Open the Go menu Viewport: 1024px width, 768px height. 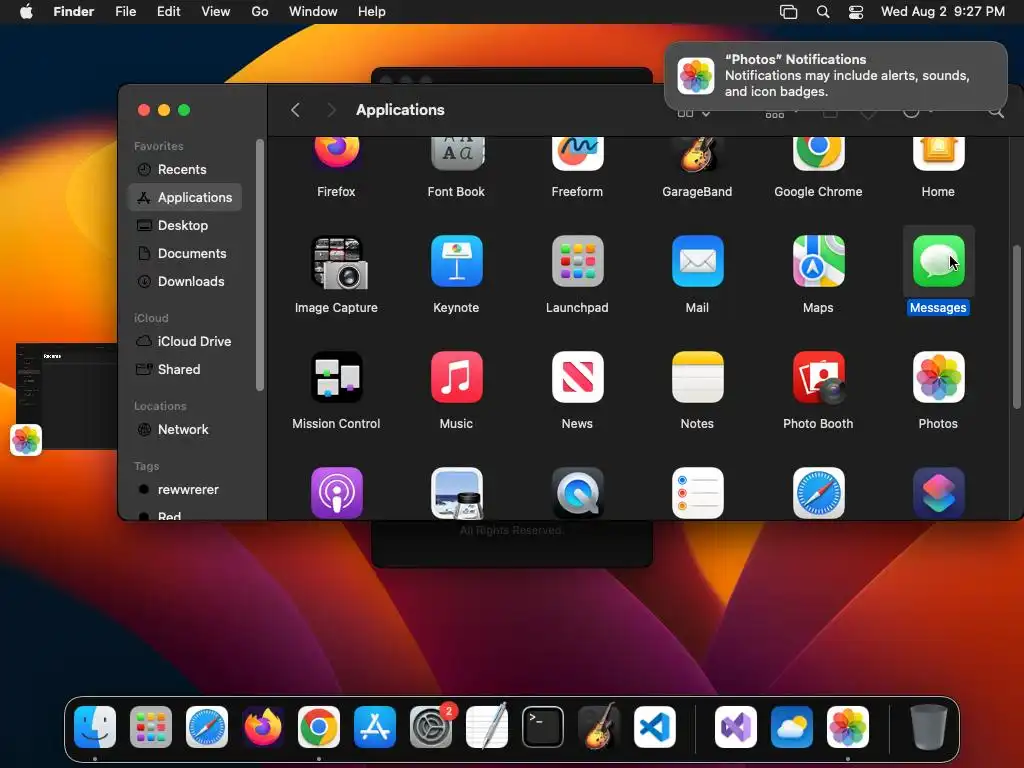[x=260, y=12]
